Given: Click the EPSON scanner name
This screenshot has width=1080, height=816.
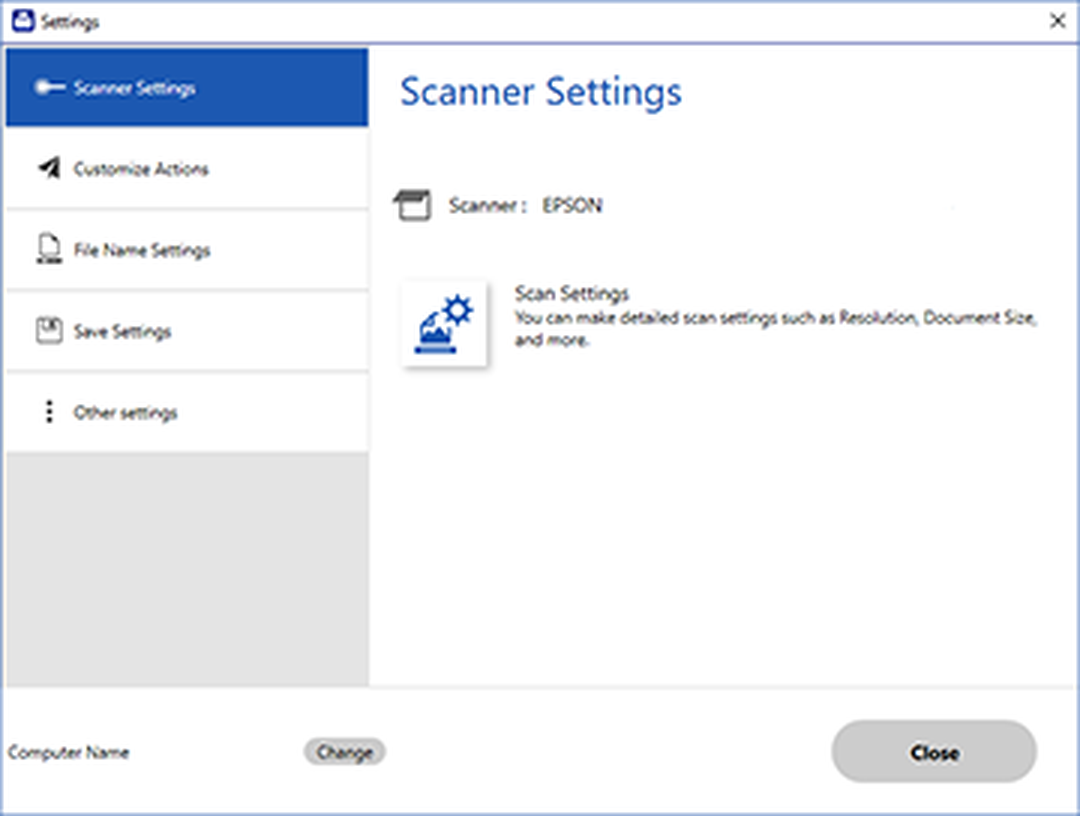Looking at the screenshot, I should [x=572, y=205].
